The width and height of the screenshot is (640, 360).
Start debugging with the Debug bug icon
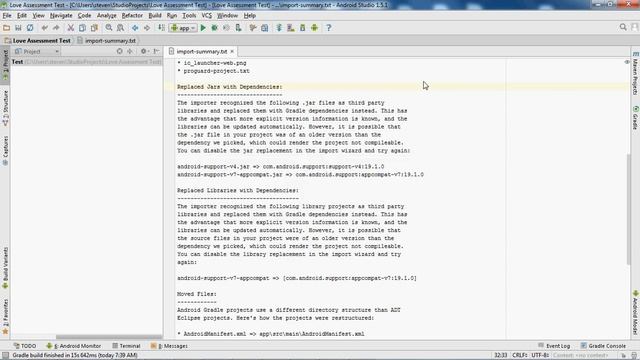[x=214, y=28]
